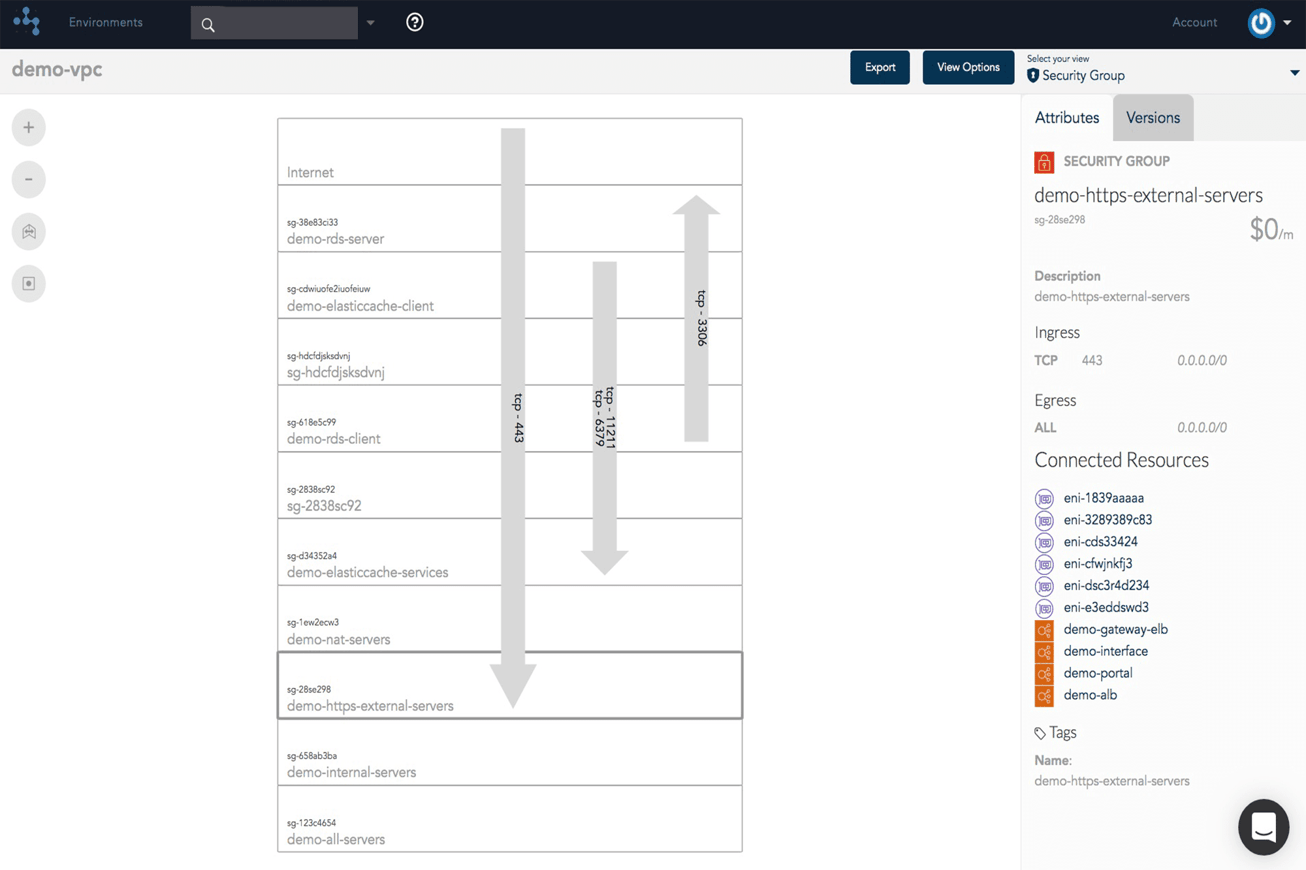Click the zoom in button on the canvas
The width and height of the screenshot is (1306, 870).
click(28, 127)
